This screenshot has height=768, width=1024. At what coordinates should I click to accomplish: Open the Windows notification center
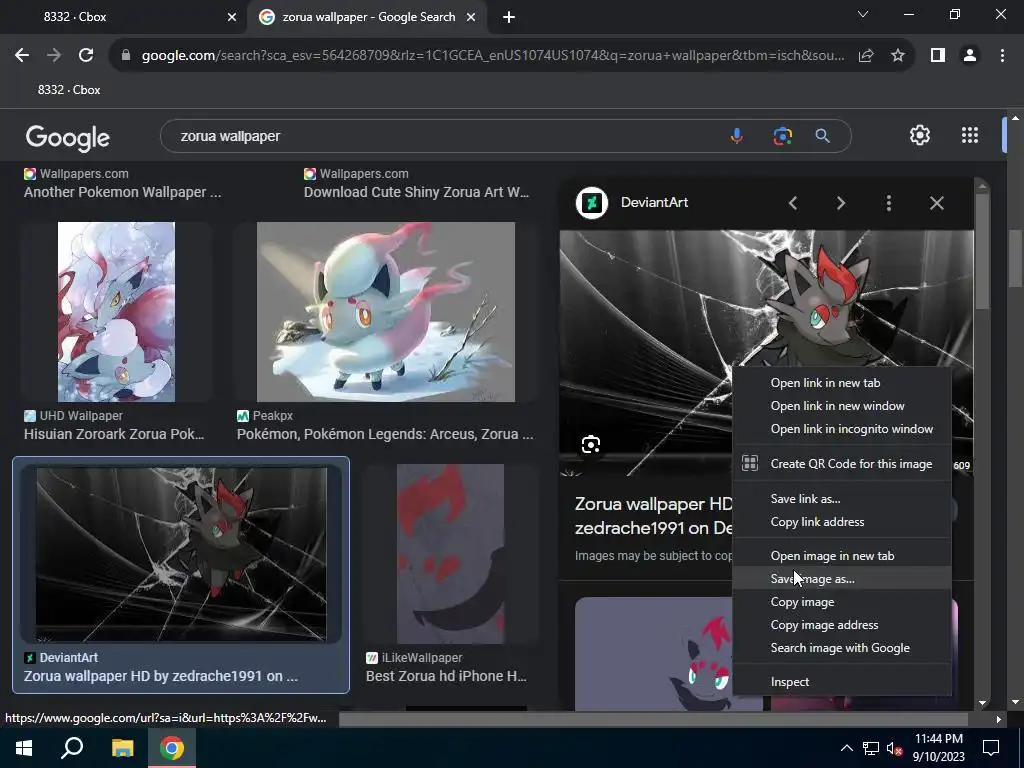pyautogui.click(x=991, y=748)
